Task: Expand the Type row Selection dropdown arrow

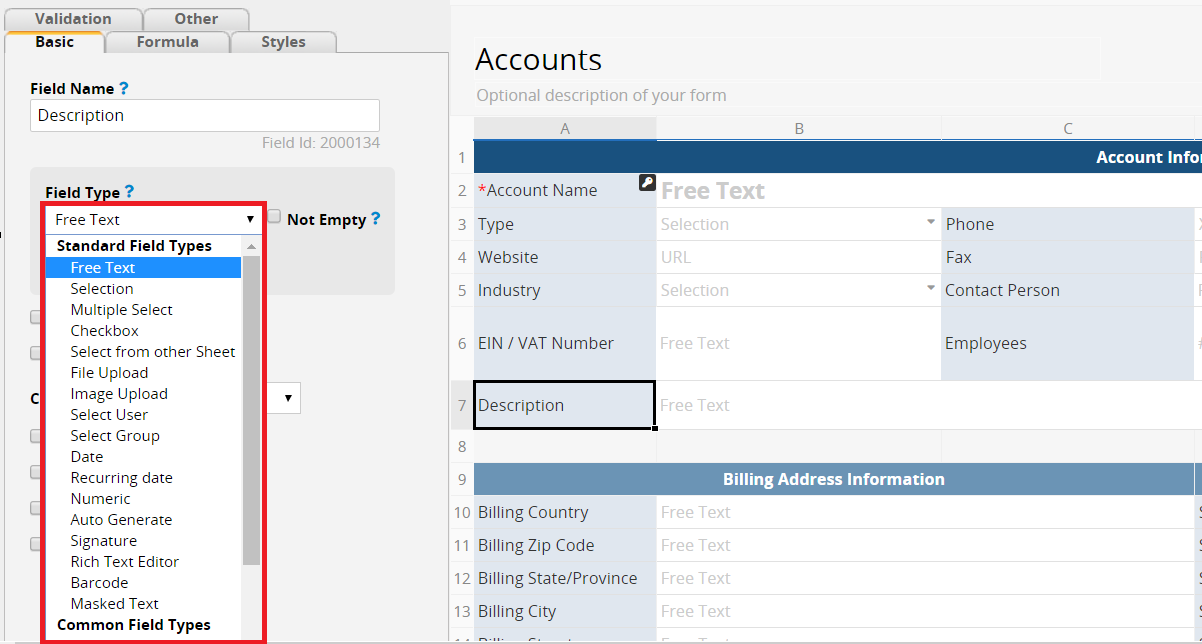Action: point(931,223)
